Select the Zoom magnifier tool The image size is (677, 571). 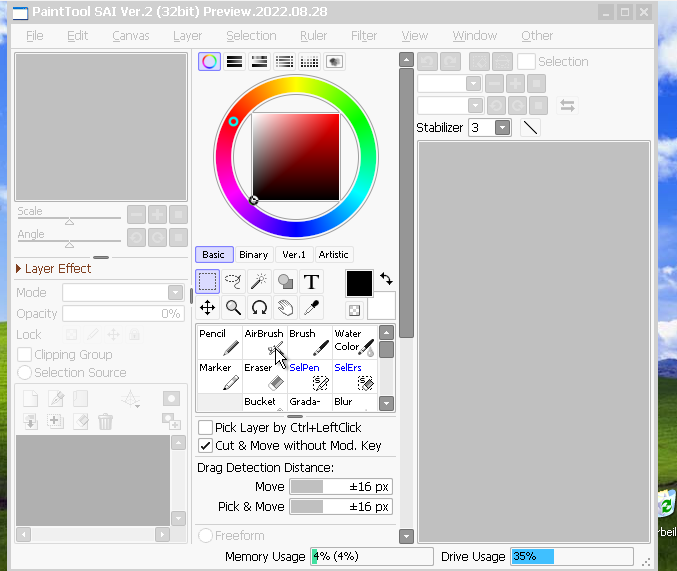(x=233, y=308)
